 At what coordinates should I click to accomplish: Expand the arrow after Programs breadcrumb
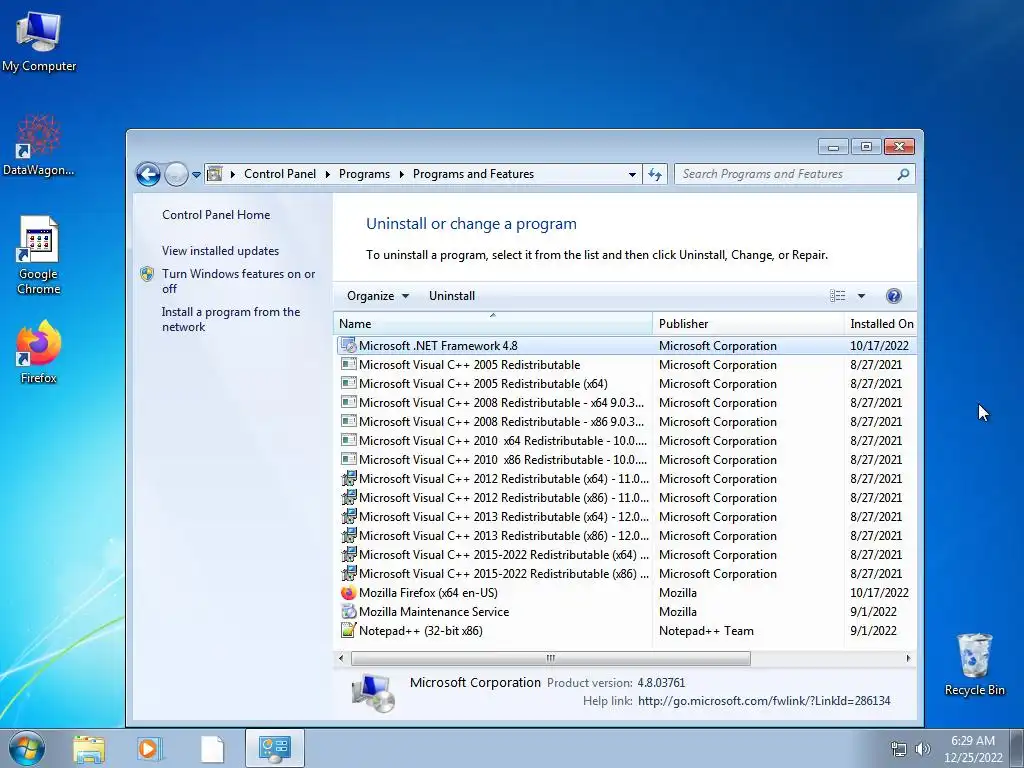[401, 174]
